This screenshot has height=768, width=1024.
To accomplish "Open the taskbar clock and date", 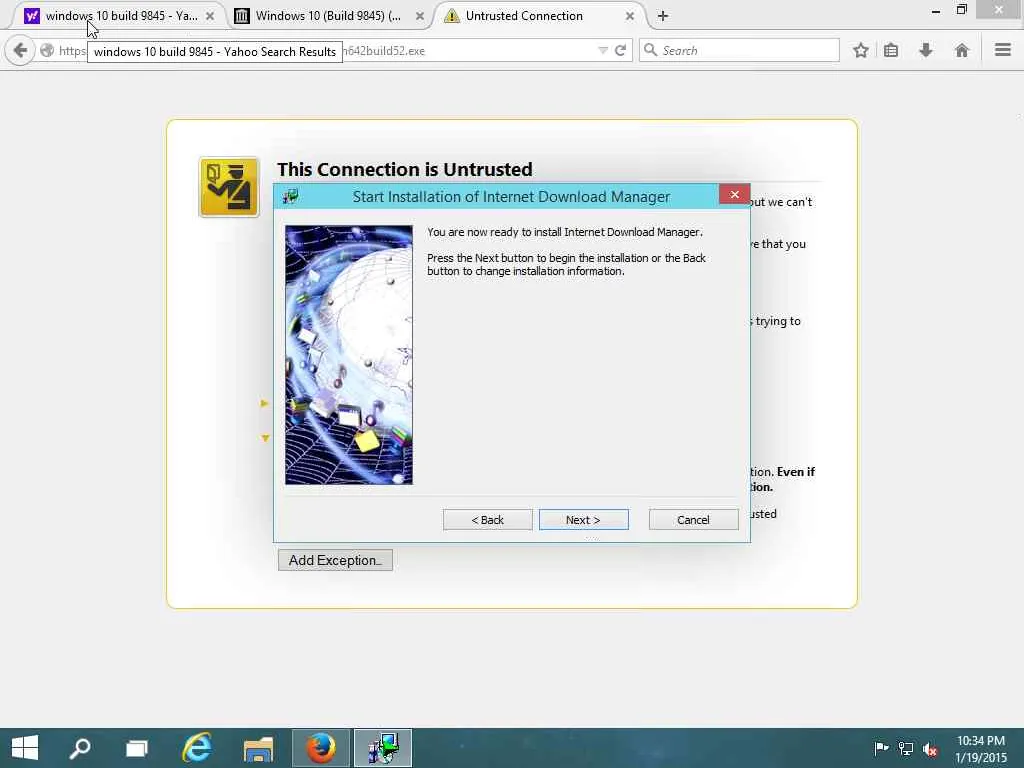I will (981, 749).
